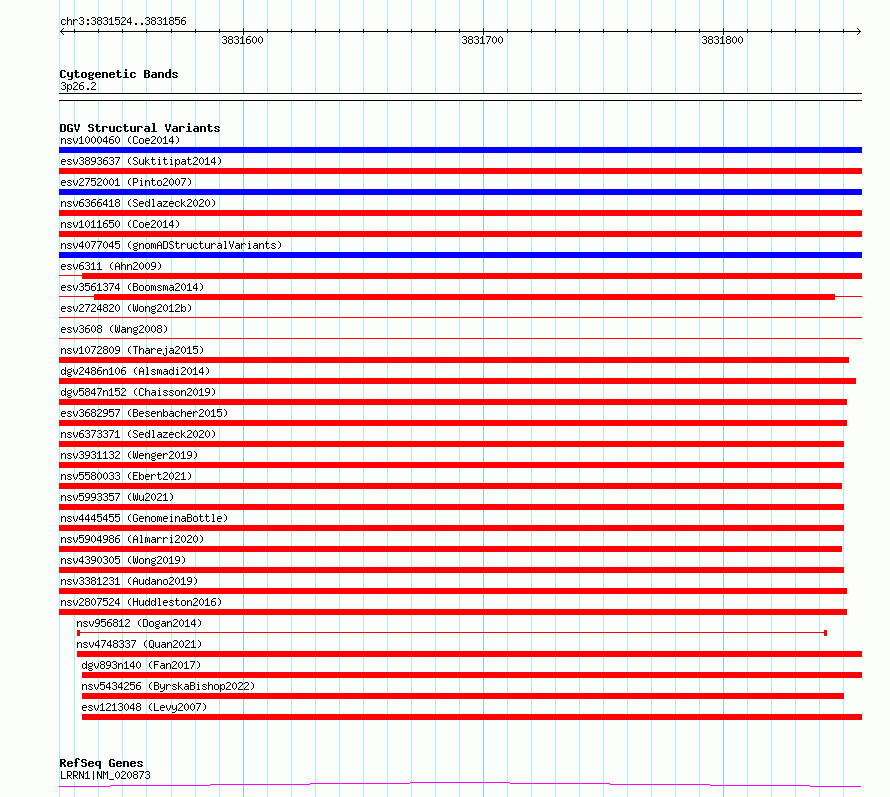Click the blue bar under esv2752001 (Pinto2007)

pyautogui.click(x=460, y=192)
